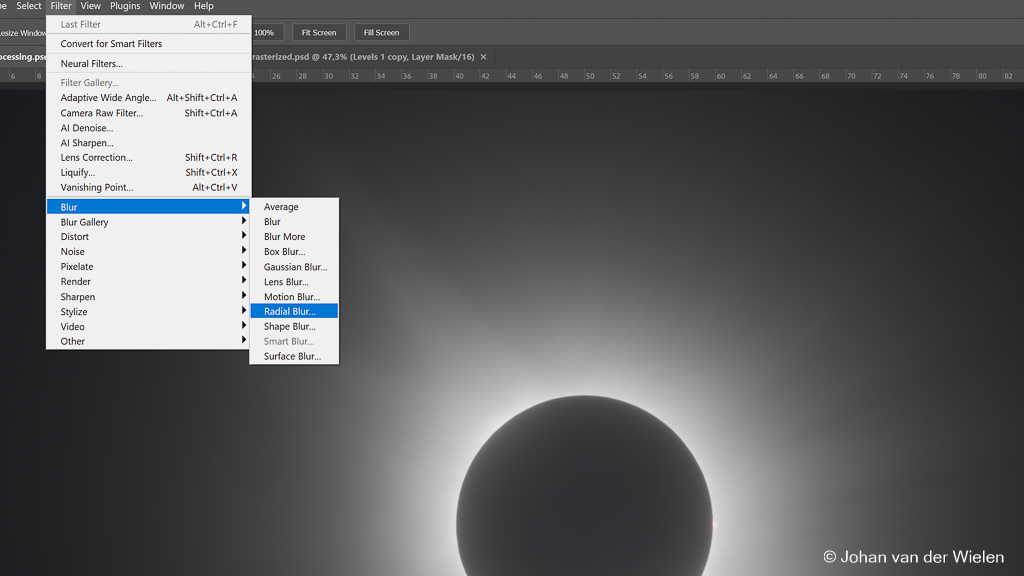The image size is (1024, 576).
Task: Open the Select menu
Action: (29, 6)
